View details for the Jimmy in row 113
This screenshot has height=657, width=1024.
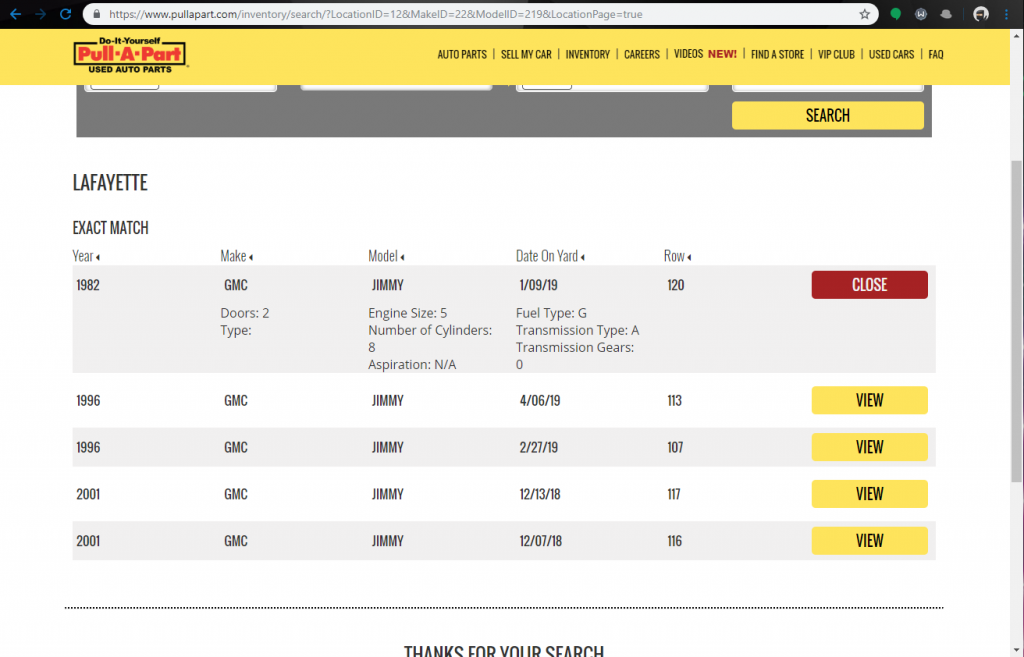tap(869, 400)
